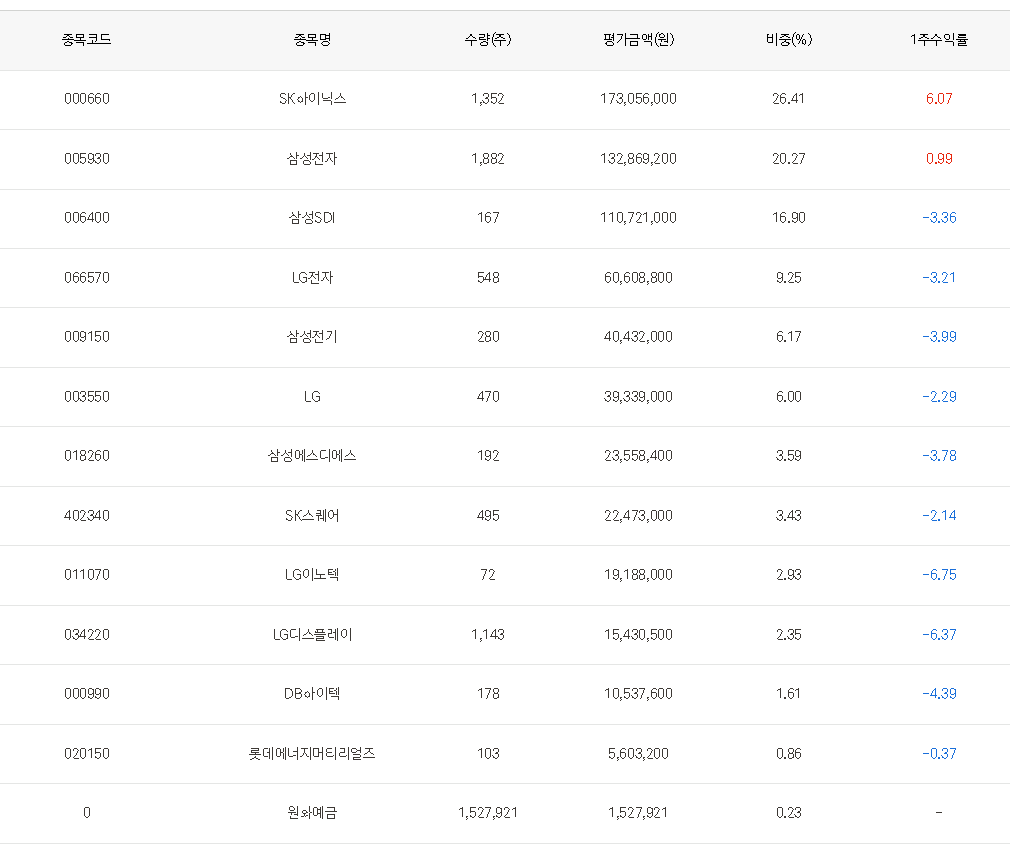This screenshot has height=854, width=1010.
Task: Click the quantity 548
Action: point(488,278)
